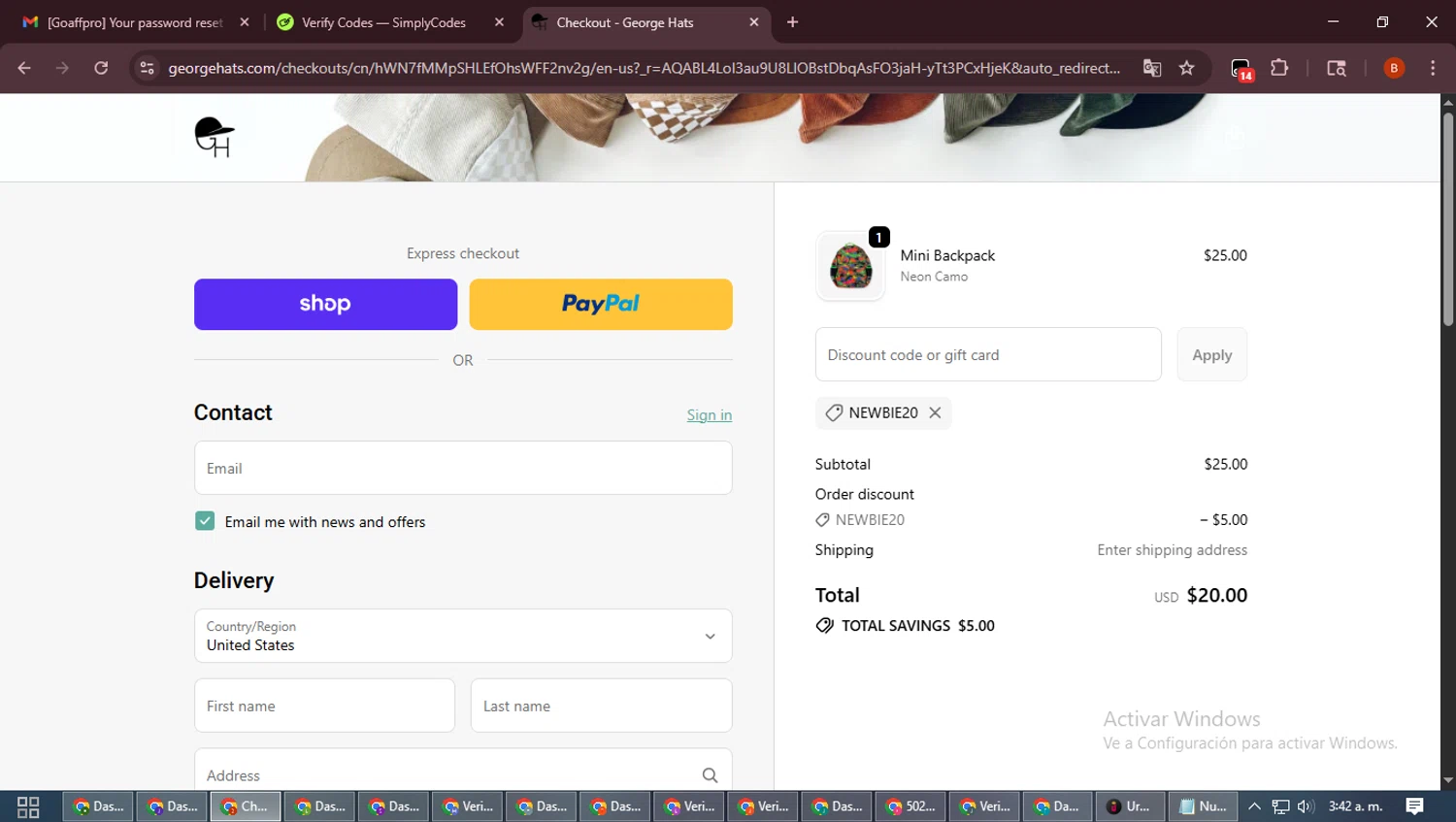Viewport: 1456px width, 822px height.
Task: Click the 'TOTAL SAVINGS $5.00' text
Action: pos(918,626)
